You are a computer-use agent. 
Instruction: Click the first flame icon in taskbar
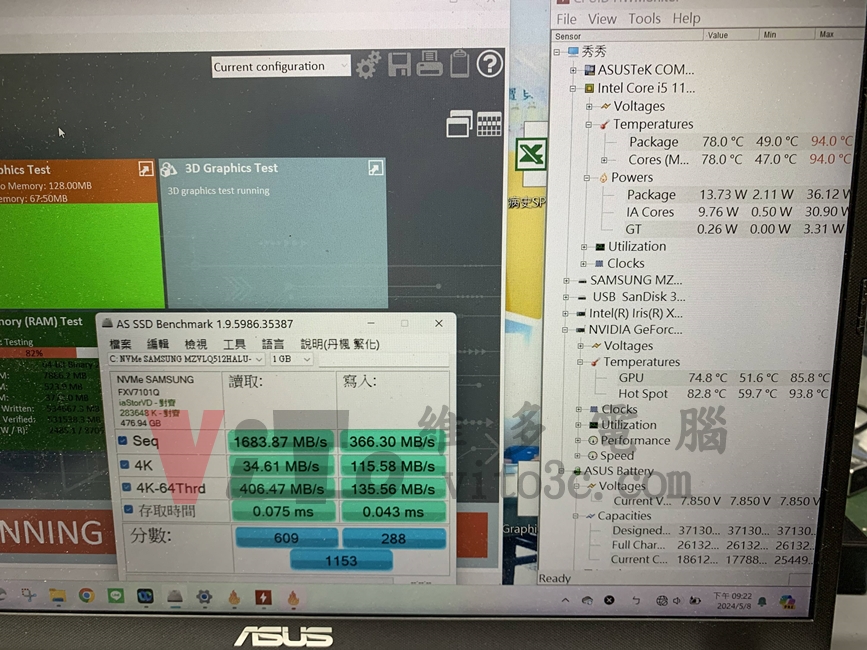(x=234, y=597)
